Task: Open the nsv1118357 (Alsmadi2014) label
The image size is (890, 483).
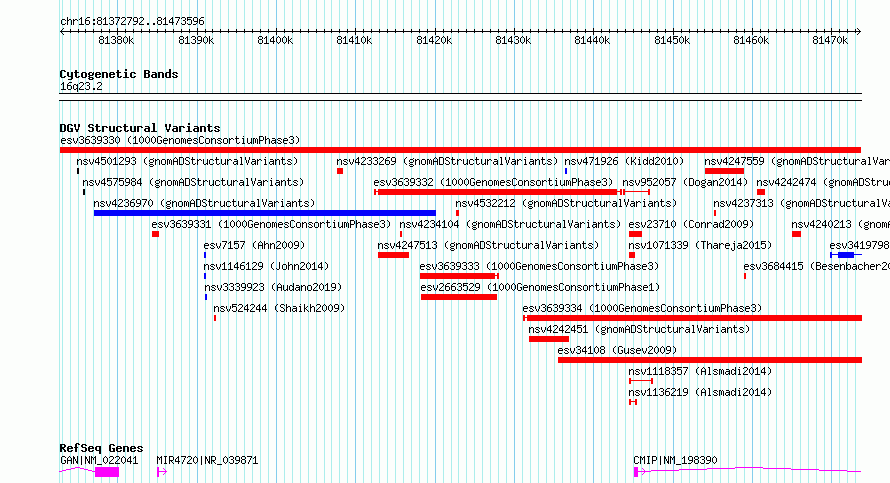Action: [700, 371]
